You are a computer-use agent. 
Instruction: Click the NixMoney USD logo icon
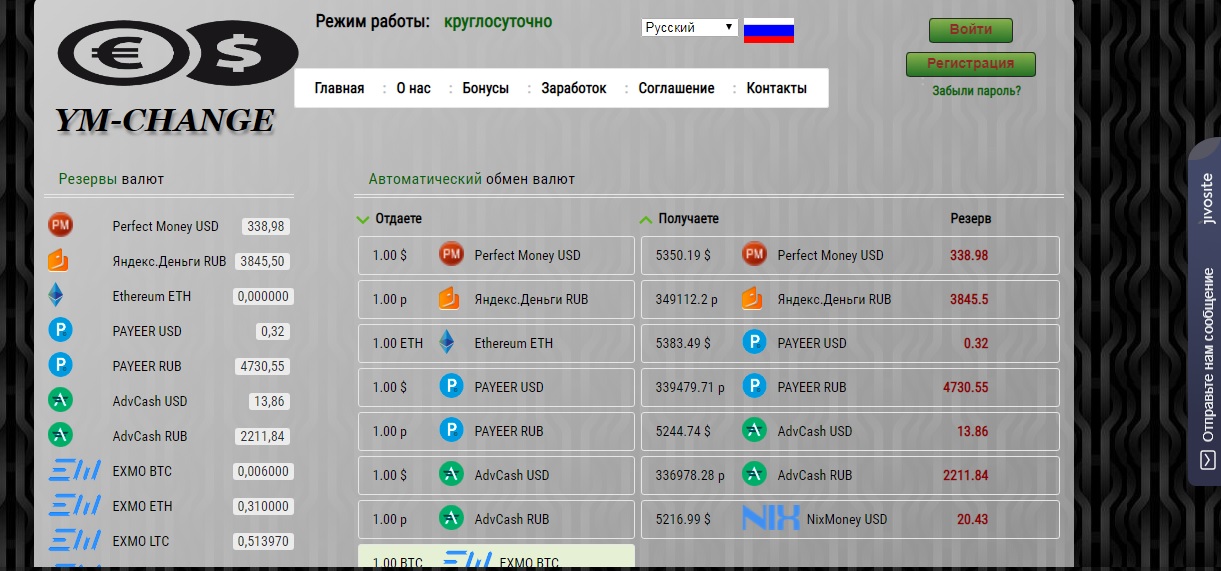coord(770,519)
